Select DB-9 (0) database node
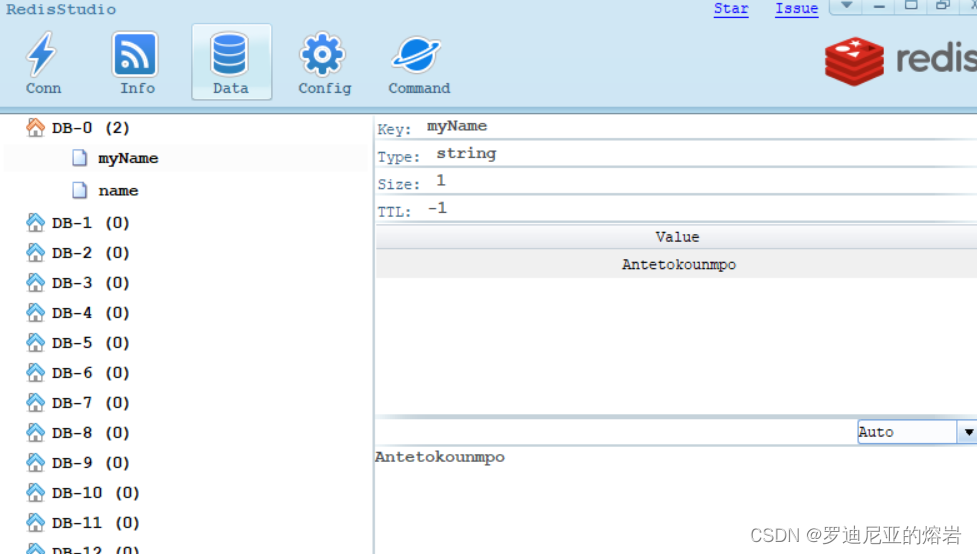 [x=90, y=462]
